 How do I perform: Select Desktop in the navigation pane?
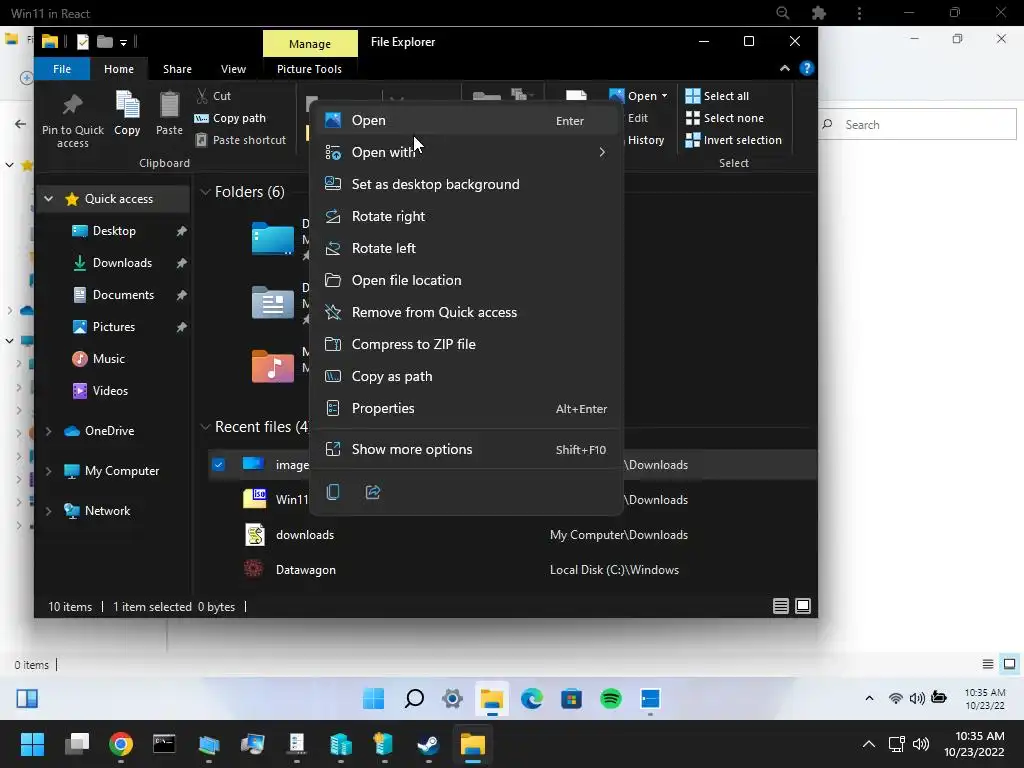(113, 231)
